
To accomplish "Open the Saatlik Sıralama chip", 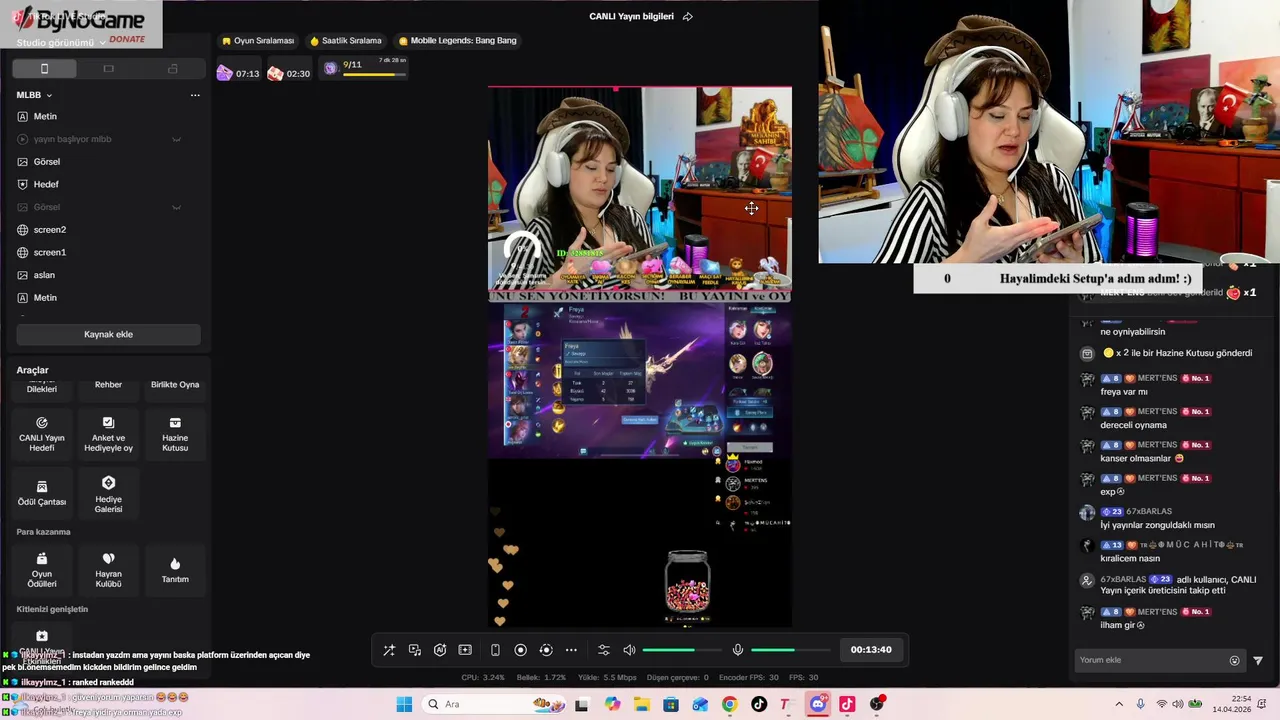I will pyautogui.click(x=346, y=41).
